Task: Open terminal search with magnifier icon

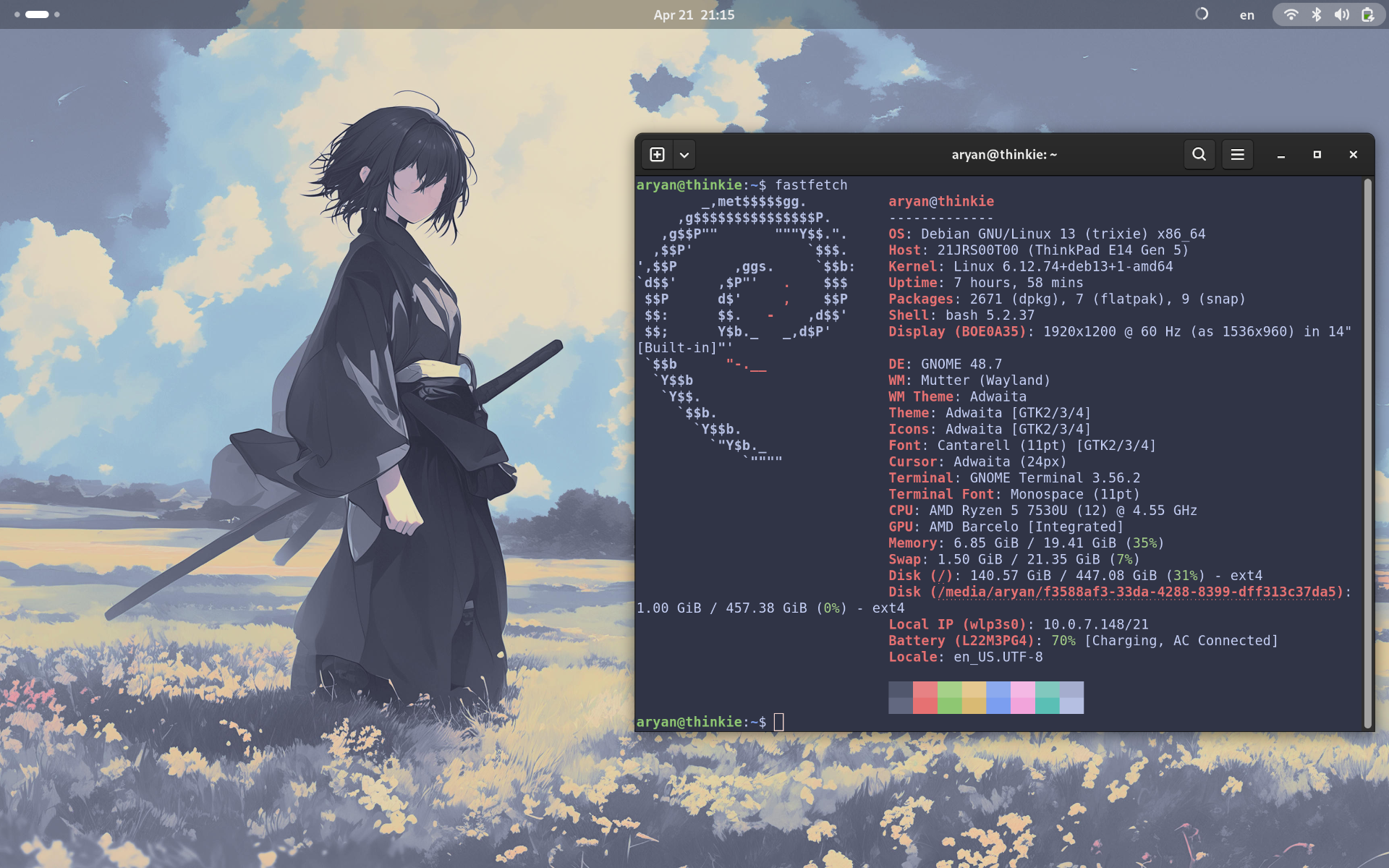Action: [x=1199, y=155]
